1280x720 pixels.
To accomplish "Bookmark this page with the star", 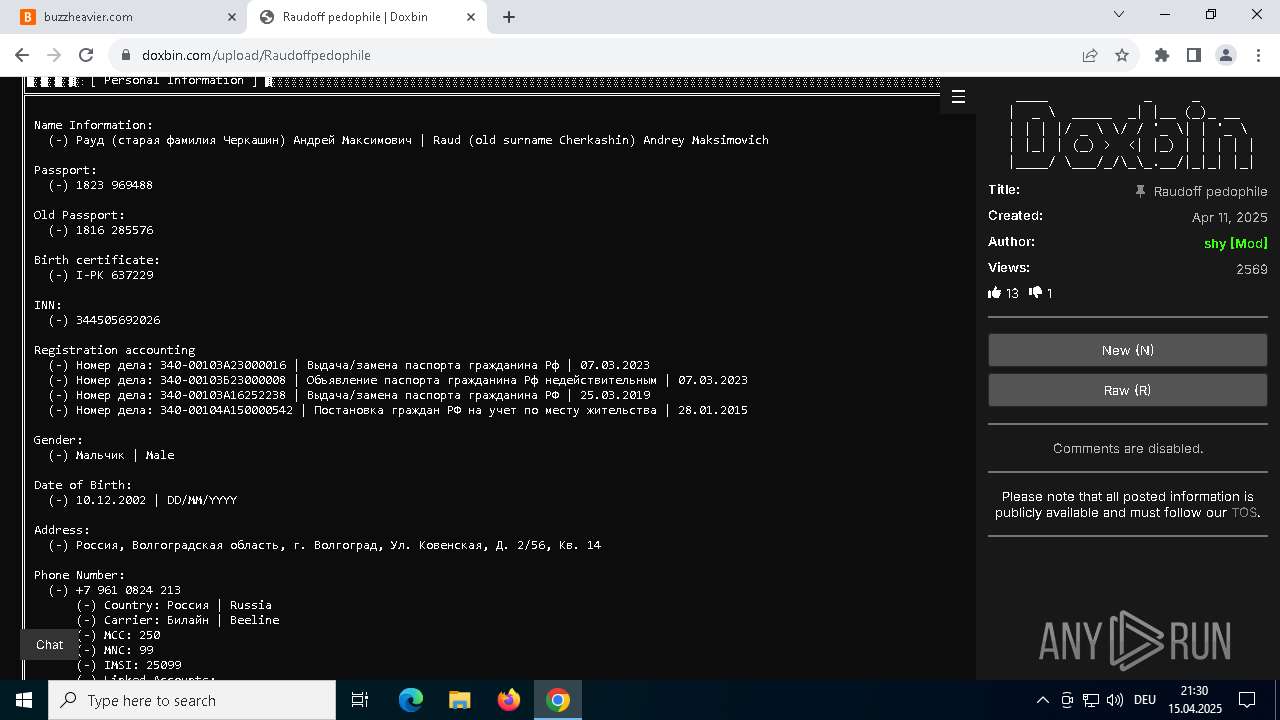I will coord(1122,55).
